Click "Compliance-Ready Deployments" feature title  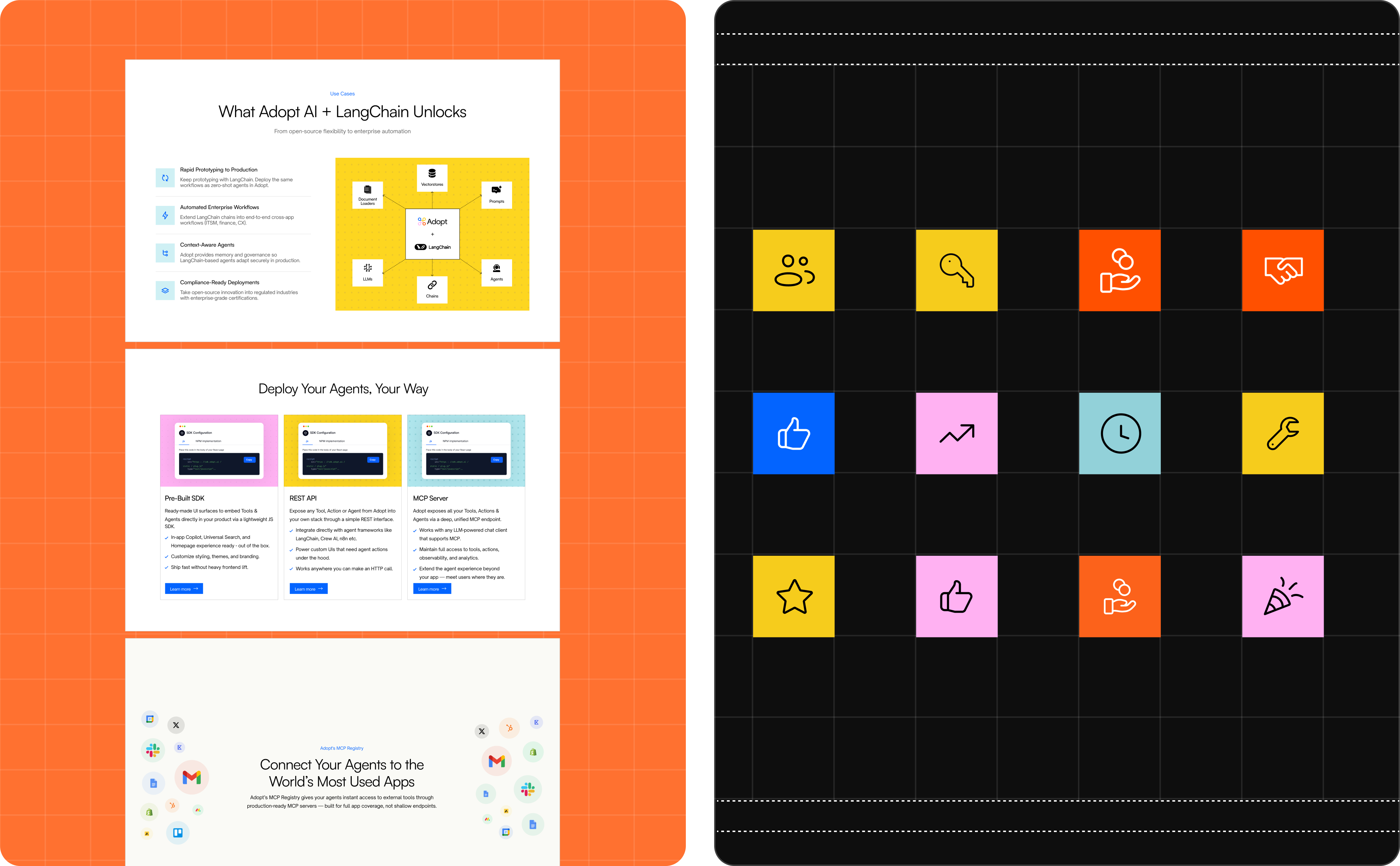[219, 282]
